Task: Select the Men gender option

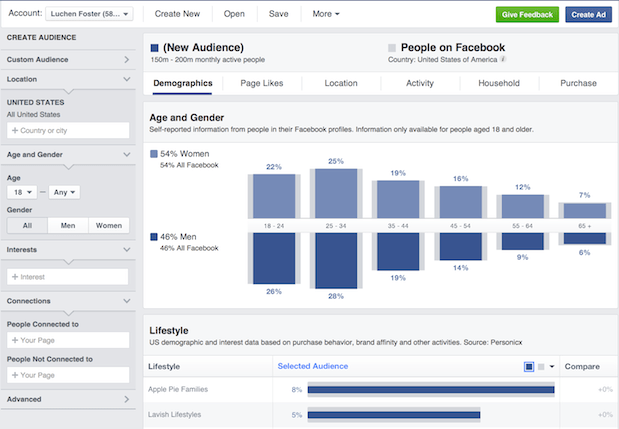Action: tap(67, 226)
